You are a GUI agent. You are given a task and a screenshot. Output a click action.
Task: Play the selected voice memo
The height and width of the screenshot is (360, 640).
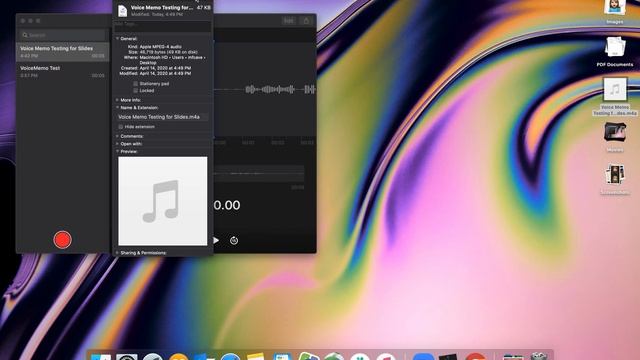coord(216,240)
